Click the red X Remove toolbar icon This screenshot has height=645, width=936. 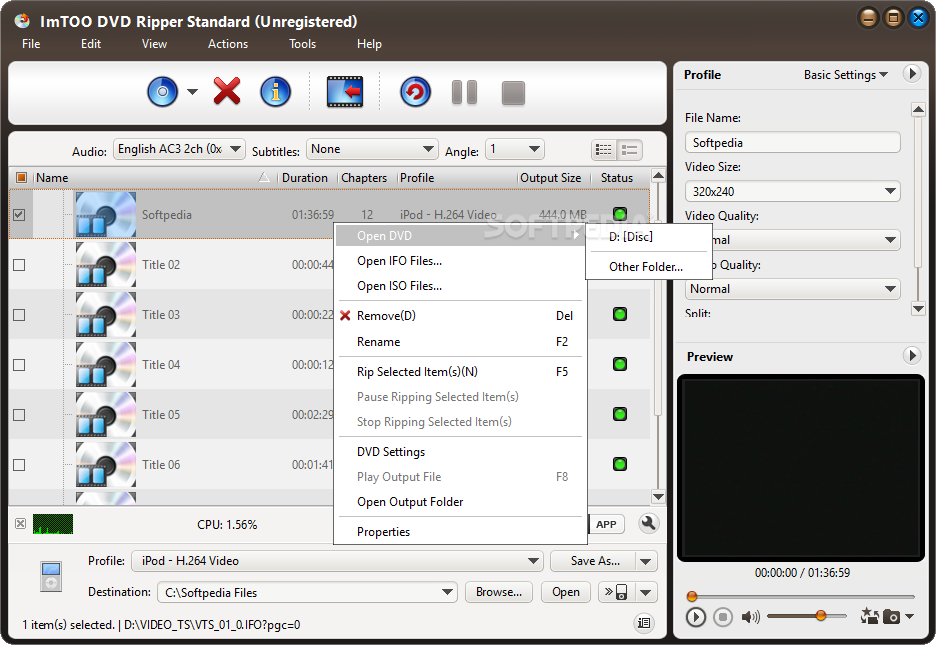click(x=227, y=91)
